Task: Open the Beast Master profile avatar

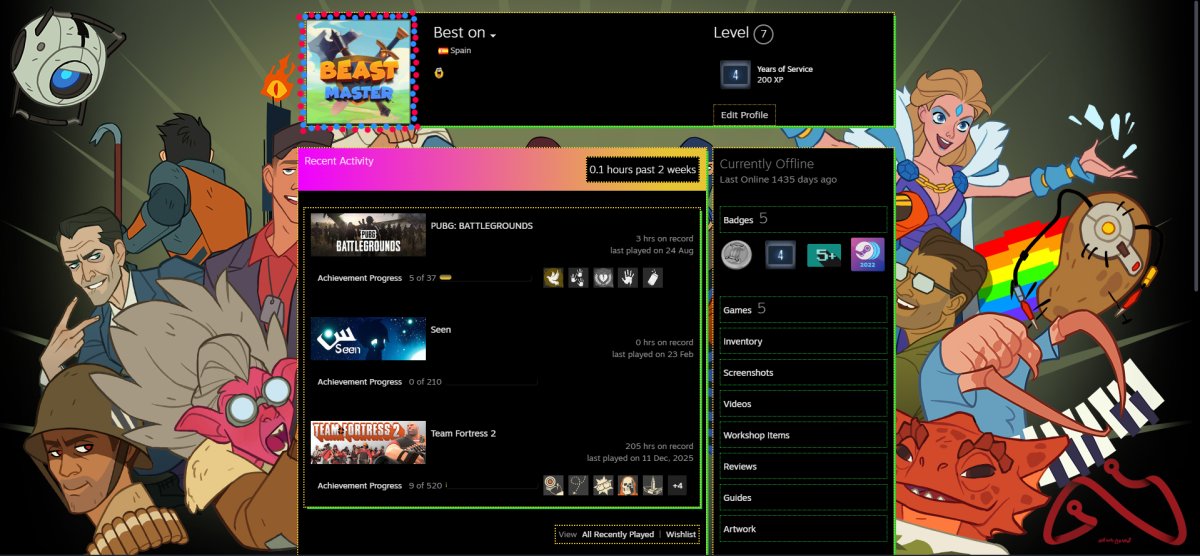Action: [358, 72]
